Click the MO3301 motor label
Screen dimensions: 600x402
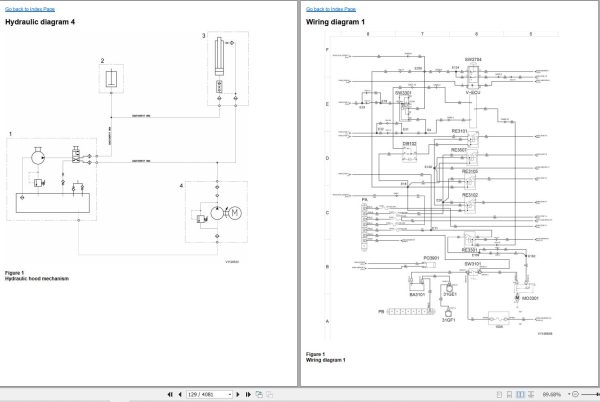click(530, 298)
